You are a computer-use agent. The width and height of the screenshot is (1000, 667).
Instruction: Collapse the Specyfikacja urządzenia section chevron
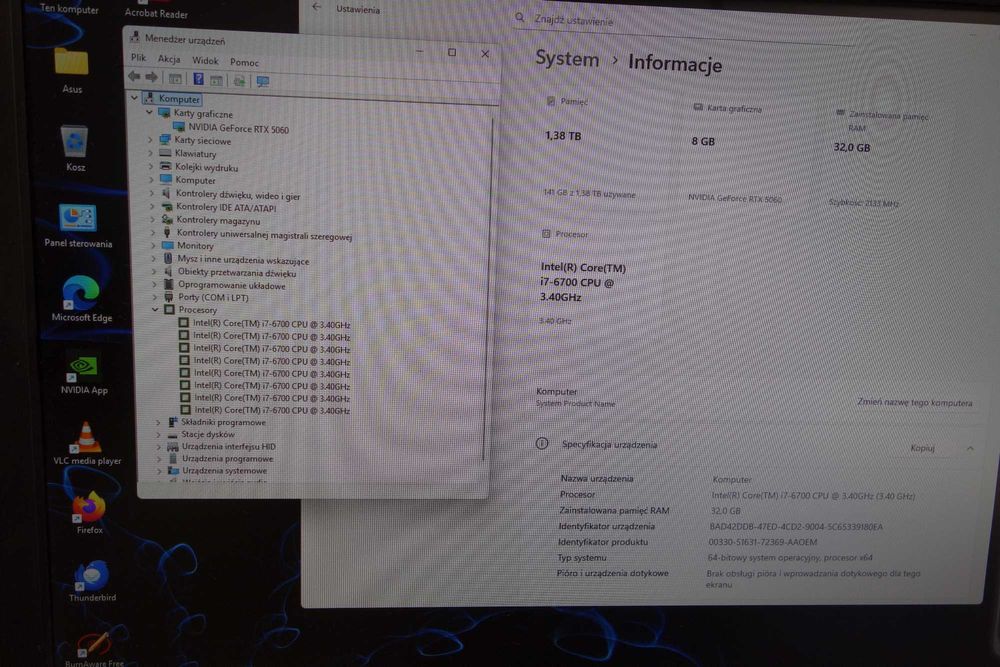click(x=970, y=448)
